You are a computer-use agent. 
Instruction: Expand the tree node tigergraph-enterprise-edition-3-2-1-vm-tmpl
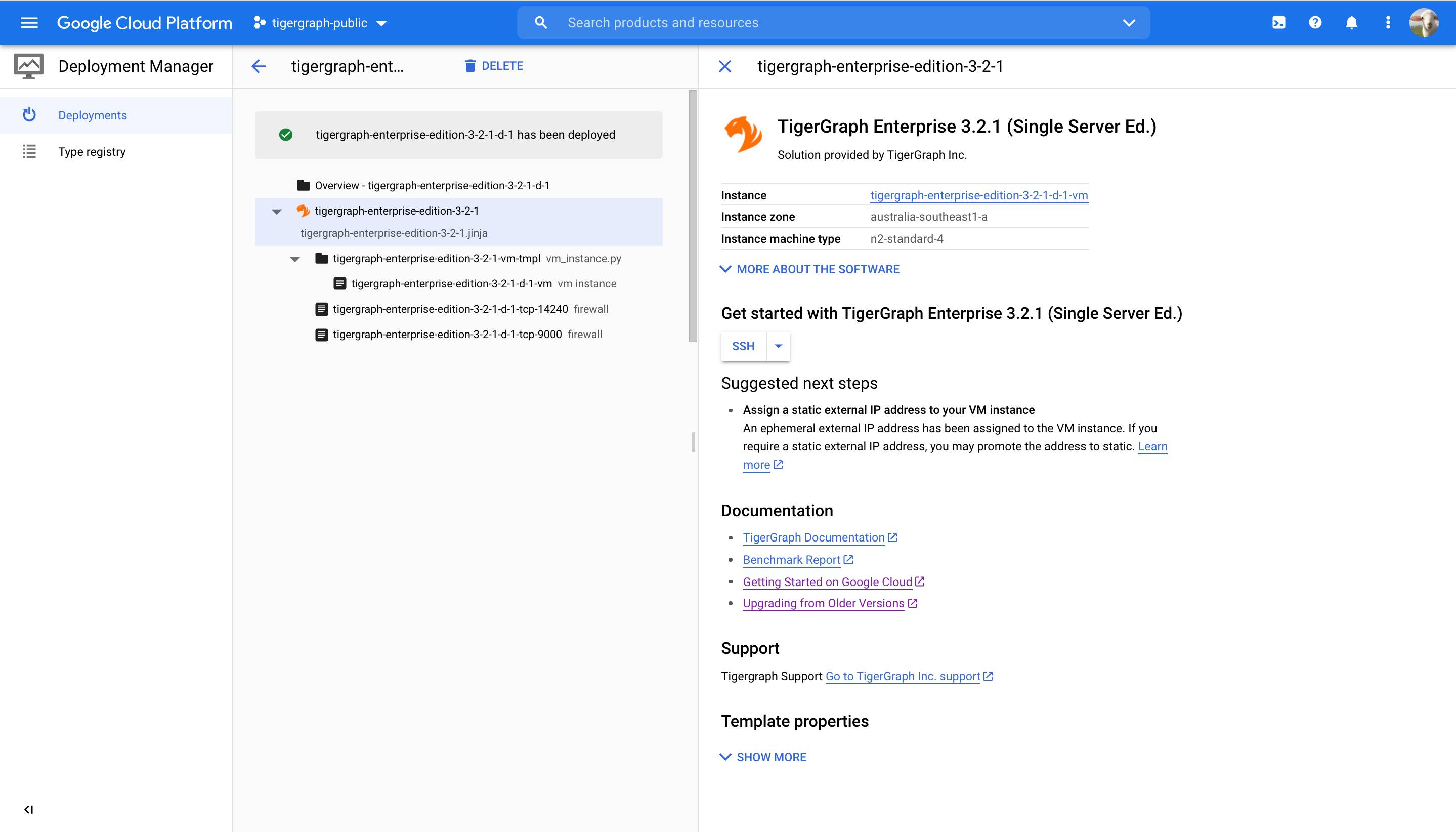coord(295,259)
